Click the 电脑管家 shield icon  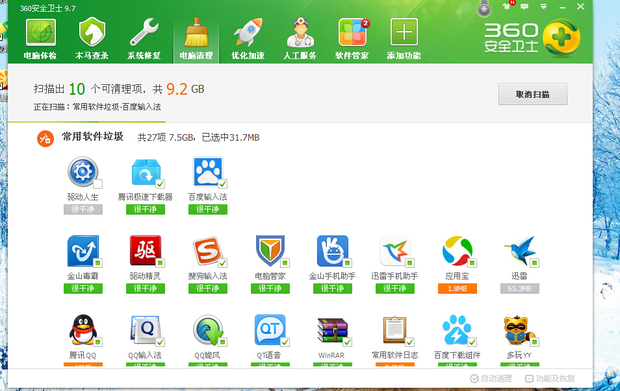click(270, 251)
